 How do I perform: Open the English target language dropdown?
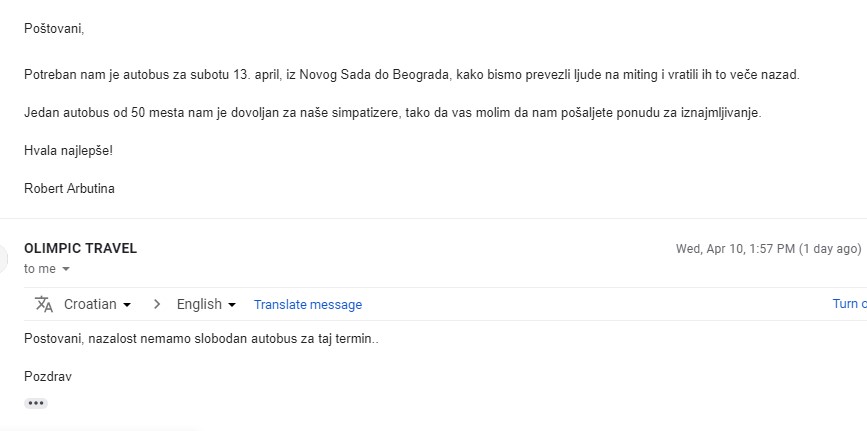click(206, 304)
